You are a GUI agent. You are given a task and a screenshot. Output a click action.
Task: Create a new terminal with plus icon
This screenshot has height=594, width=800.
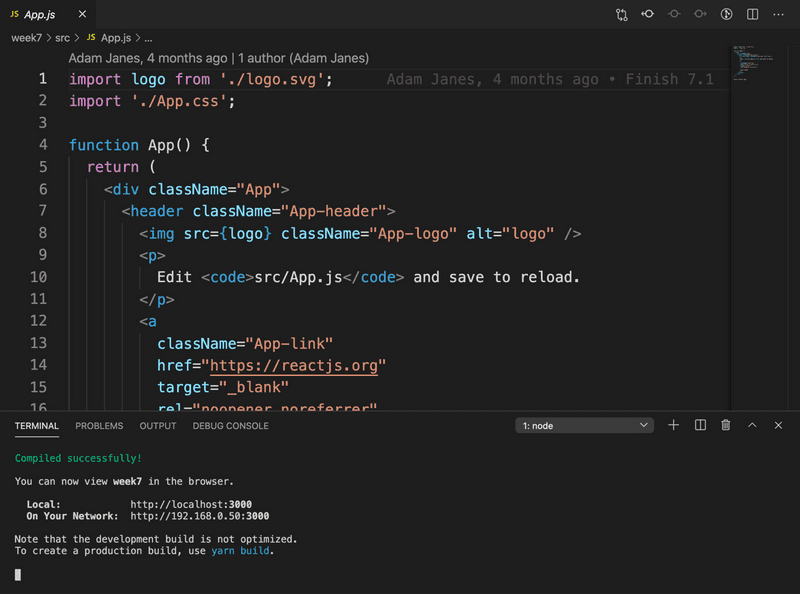pyautogui.click(x=673, y=425)
